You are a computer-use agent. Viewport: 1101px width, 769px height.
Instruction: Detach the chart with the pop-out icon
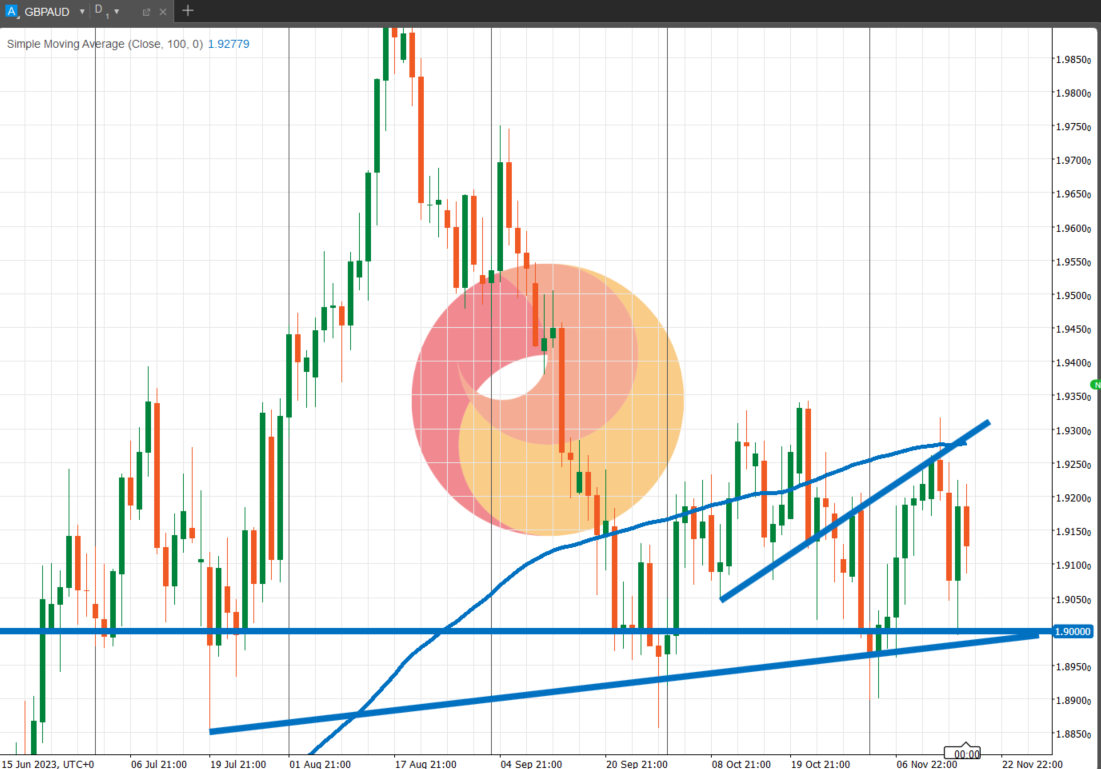(x=146, y=12)
